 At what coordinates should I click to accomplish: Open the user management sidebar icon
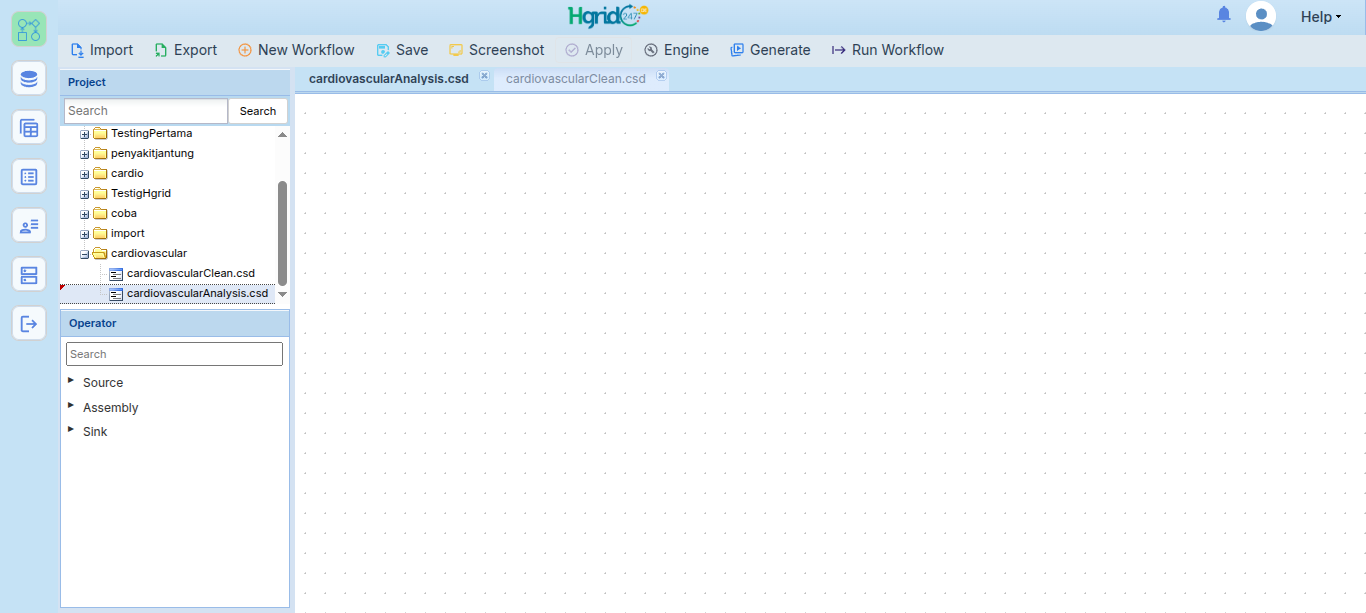(x=29, y=225)
